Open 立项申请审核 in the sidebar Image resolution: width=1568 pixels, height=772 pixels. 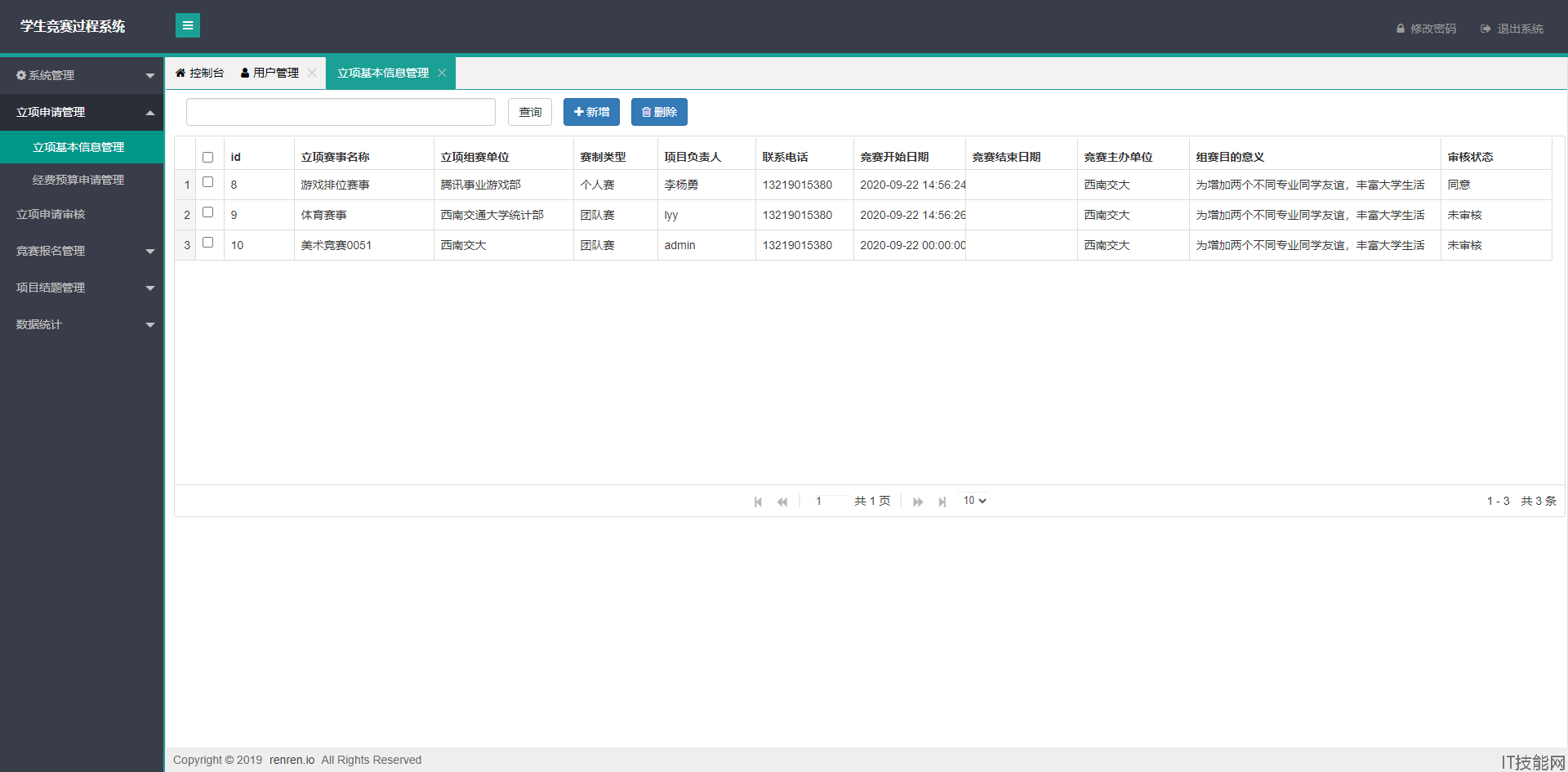tap(82, 214)
